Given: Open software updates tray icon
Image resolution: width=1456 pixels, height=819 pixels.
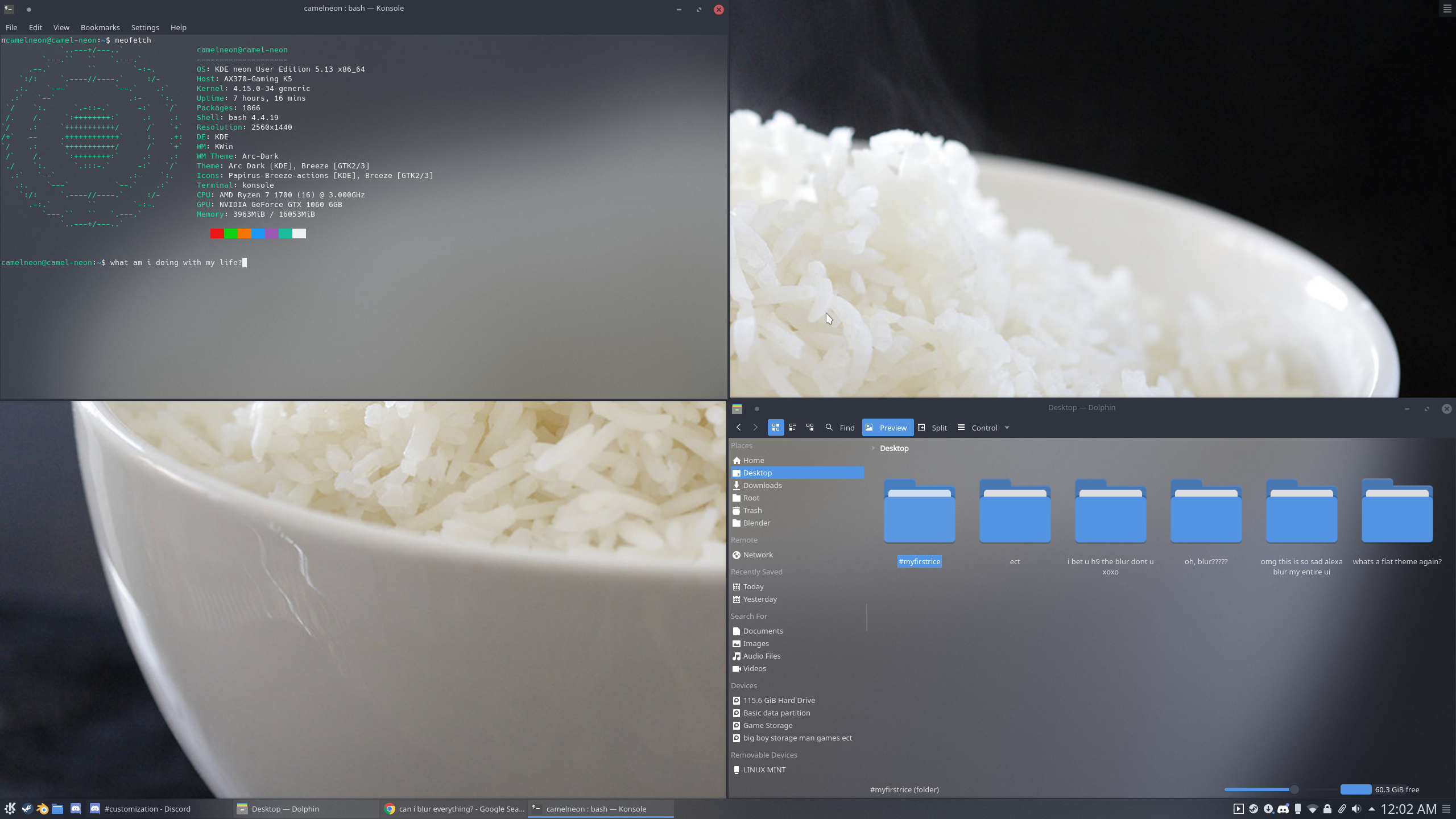Looking at the screenshot, I should click(1268, 809).
